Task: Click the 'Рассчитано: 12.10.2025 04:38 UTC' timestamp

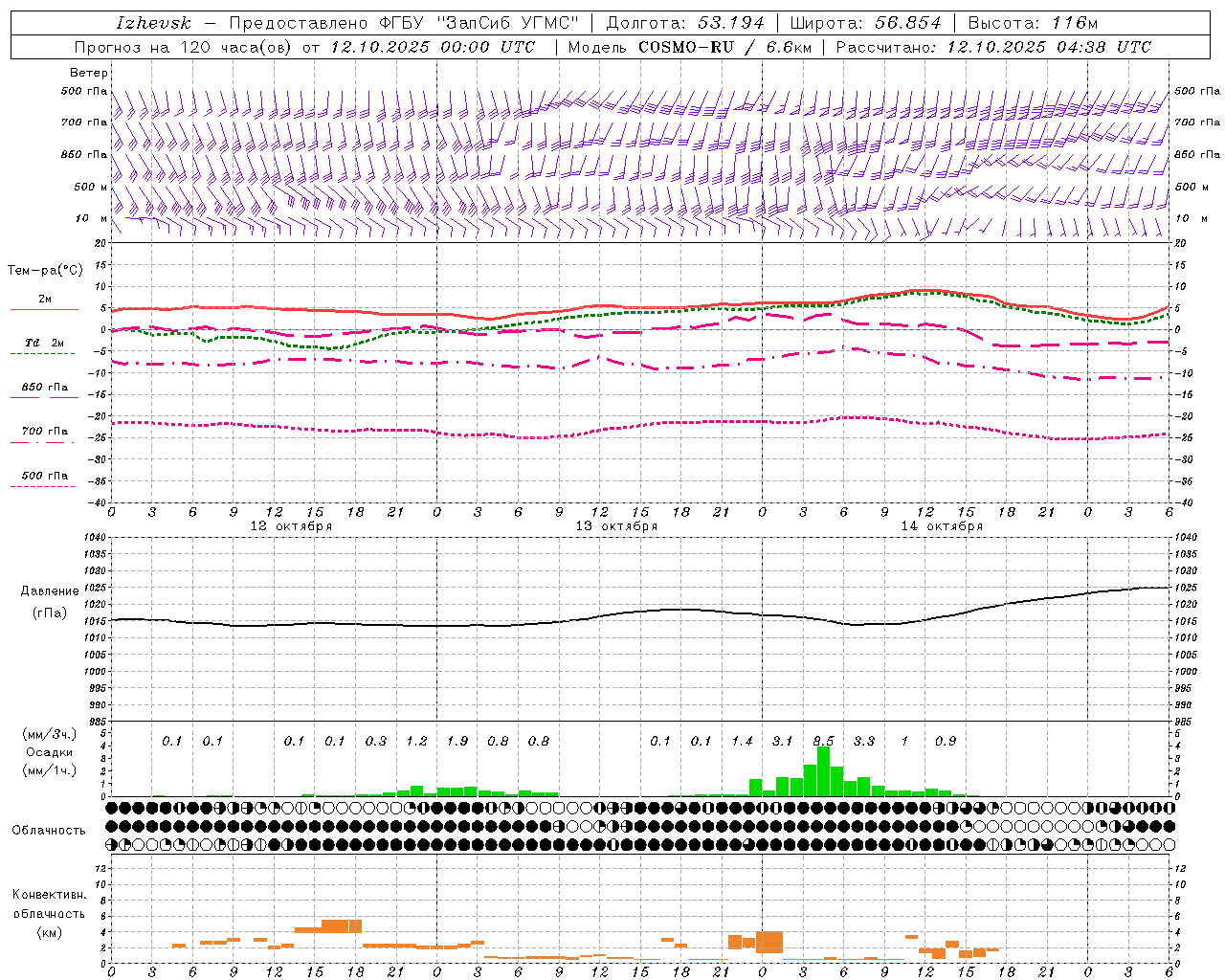Action: click(993, 47)
